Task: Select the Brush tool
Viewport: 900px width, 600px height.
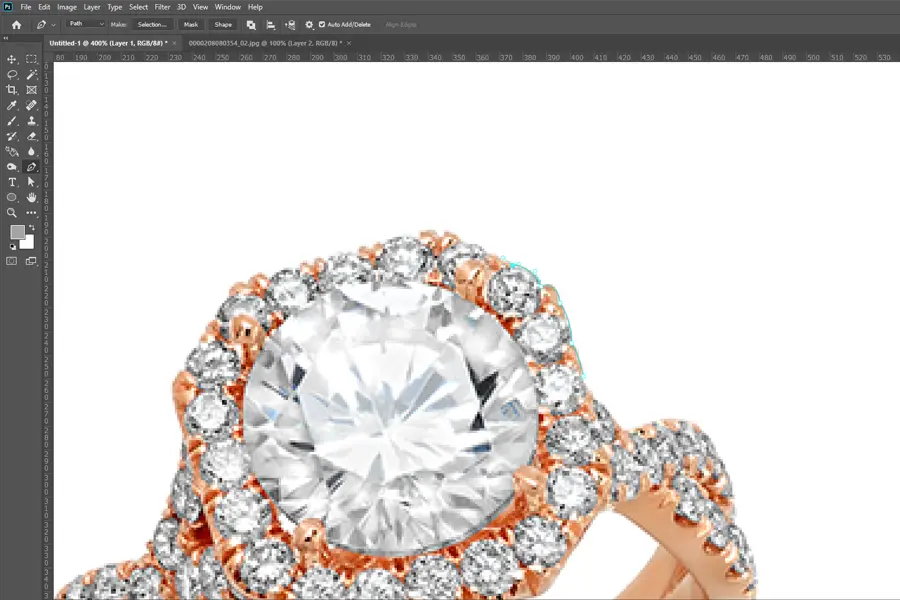Action: pos(11,121)
